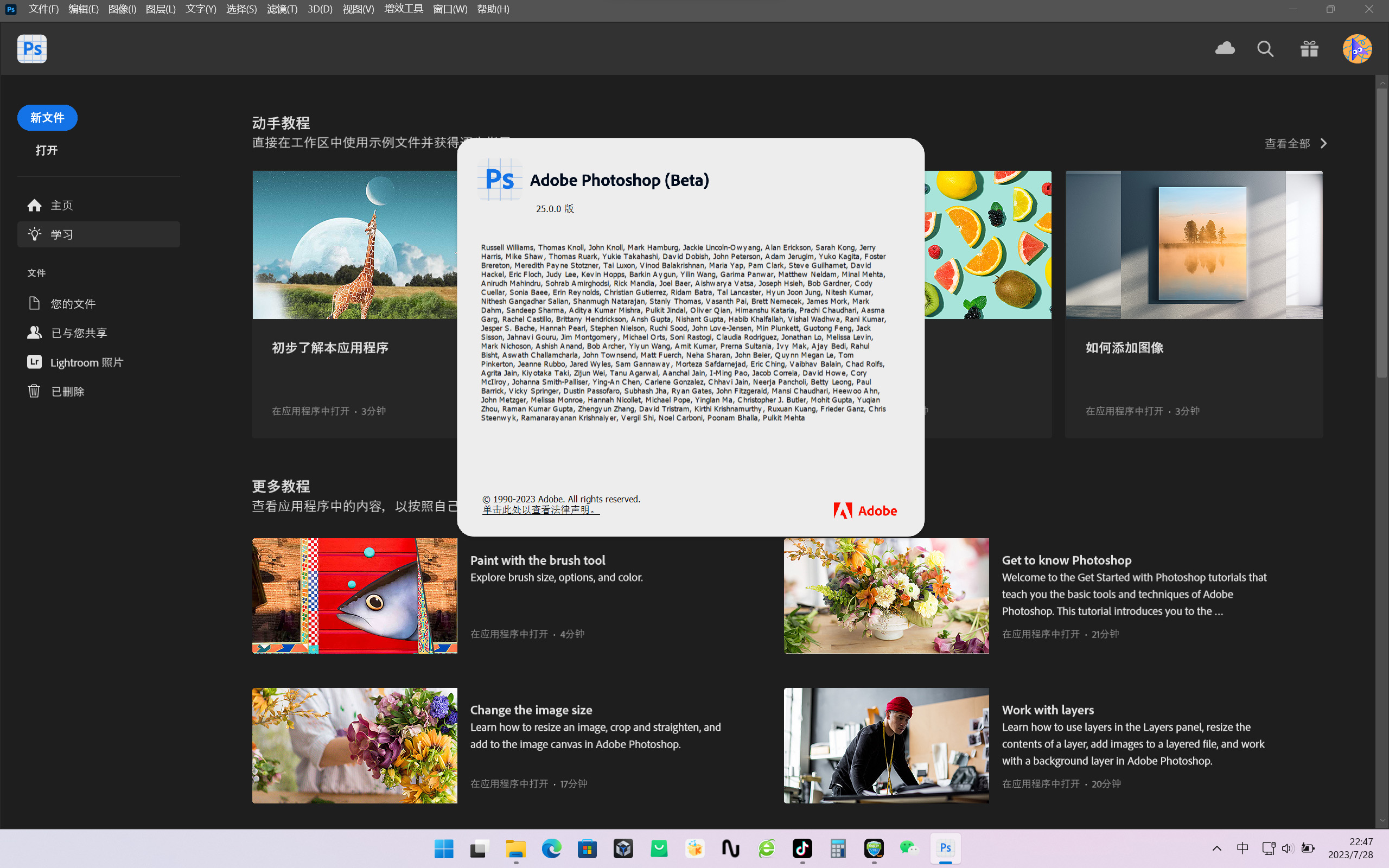Open the 文件(F) menu
Image resolution: width=1389 pixels, height=868 pixels.
point(43,9)
